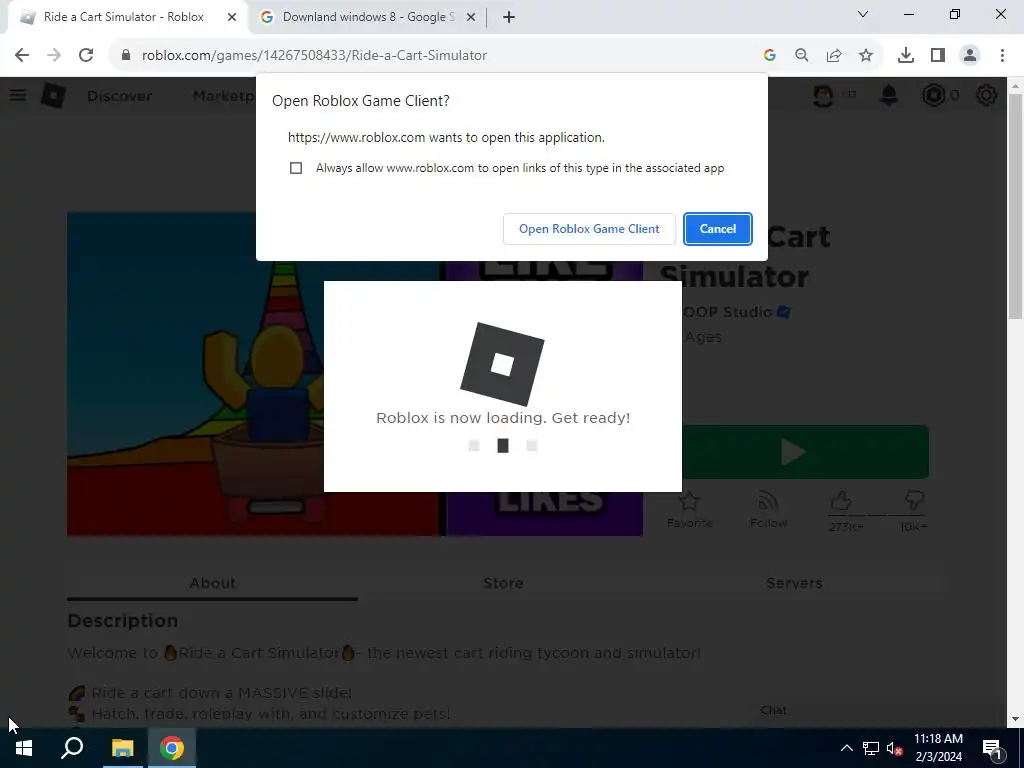The image size is (1024, 768).
Task: Click the Roblox user avatar icon
Action: tap(823, 95)
